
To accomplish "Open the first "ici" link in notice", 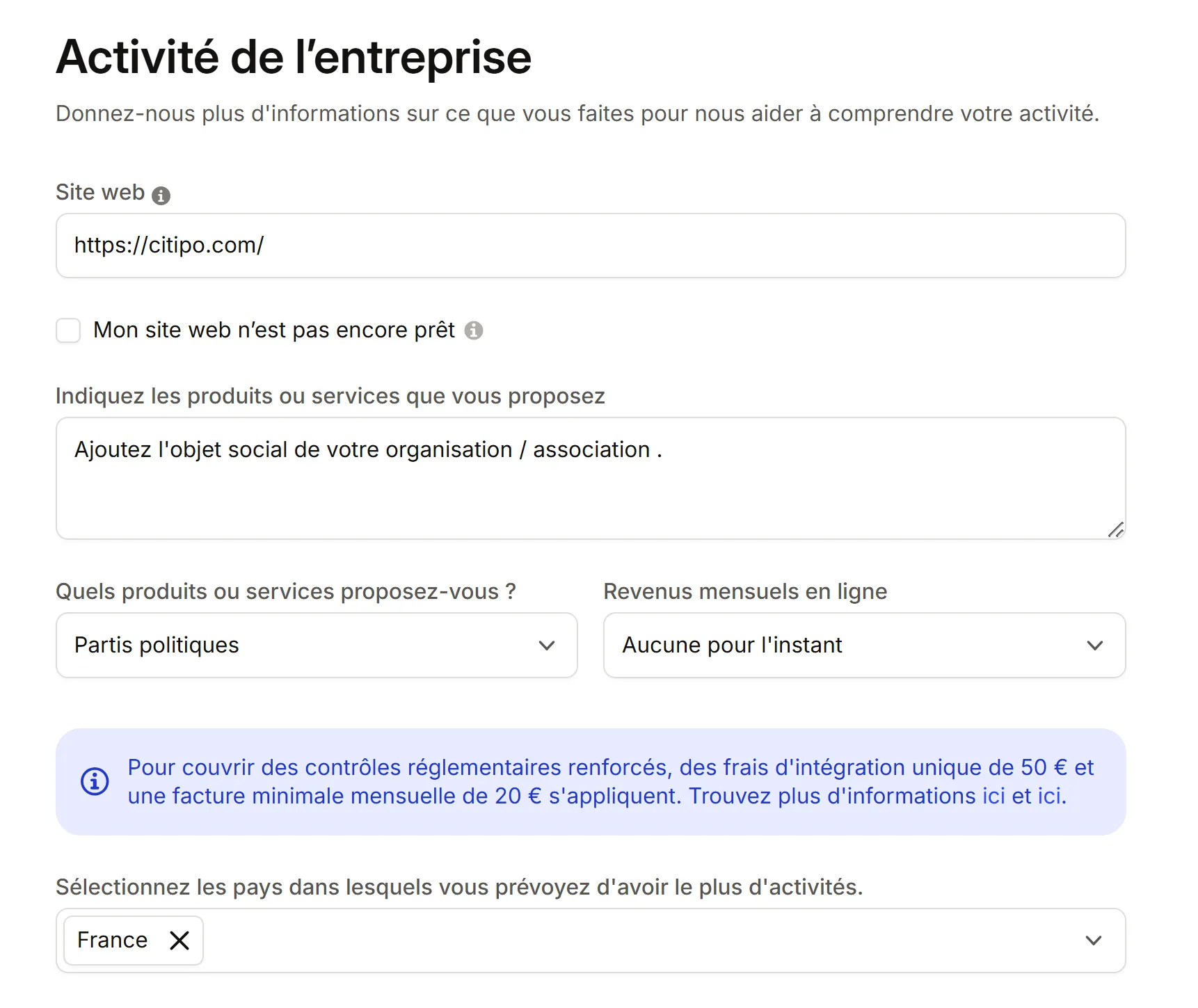I will [x=993, y=796].
